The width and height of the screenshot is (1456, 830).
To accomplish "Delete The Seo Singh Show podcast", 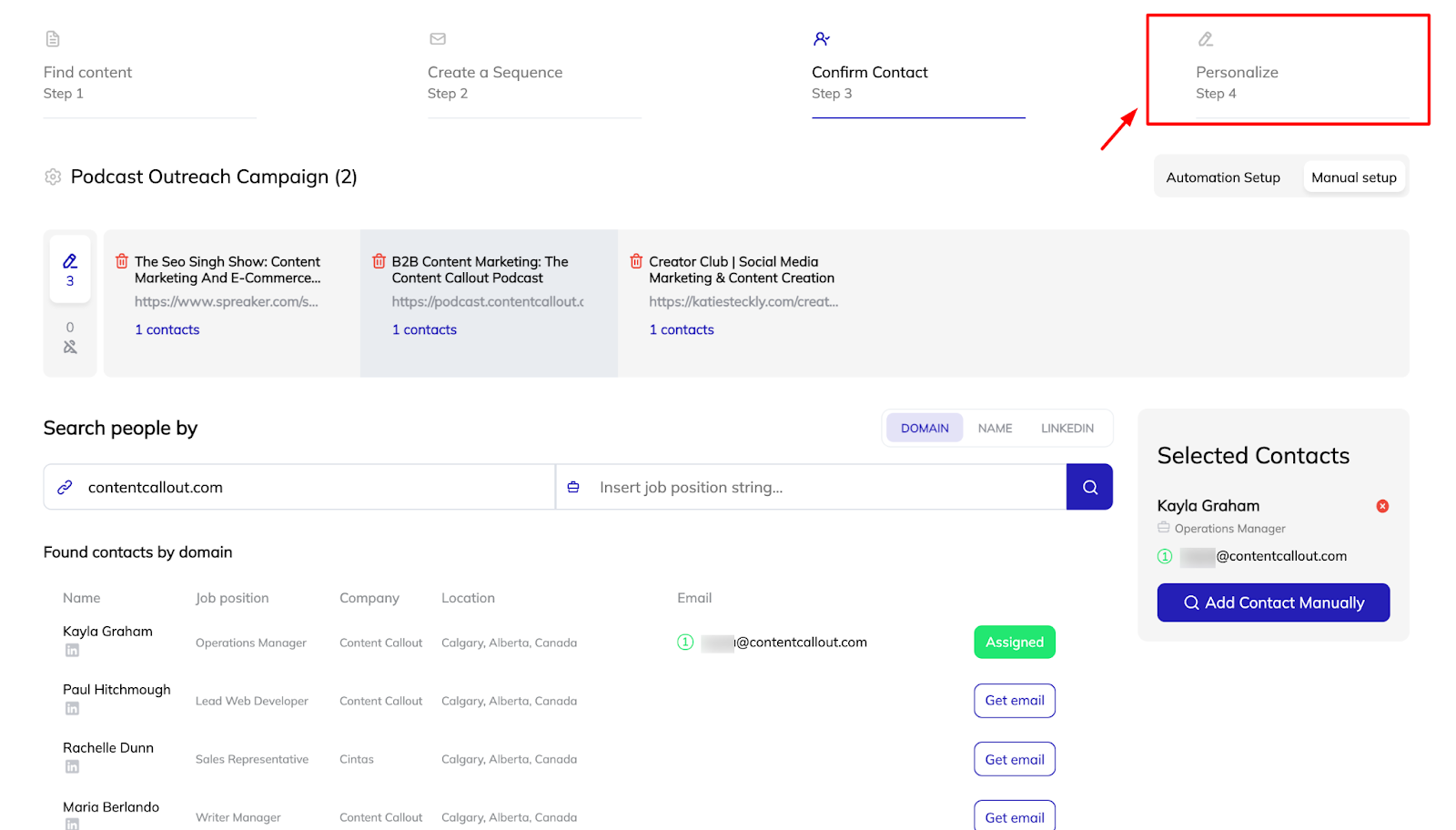I will point(122,261).
